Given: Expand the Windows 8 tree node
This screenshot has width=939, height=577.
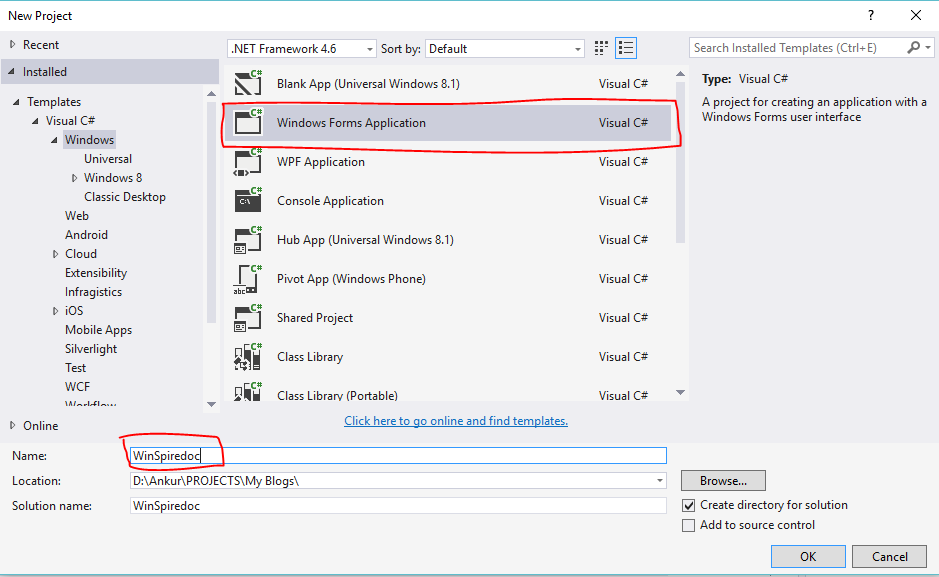Looking at the screenshot, I should coord(74,177).
